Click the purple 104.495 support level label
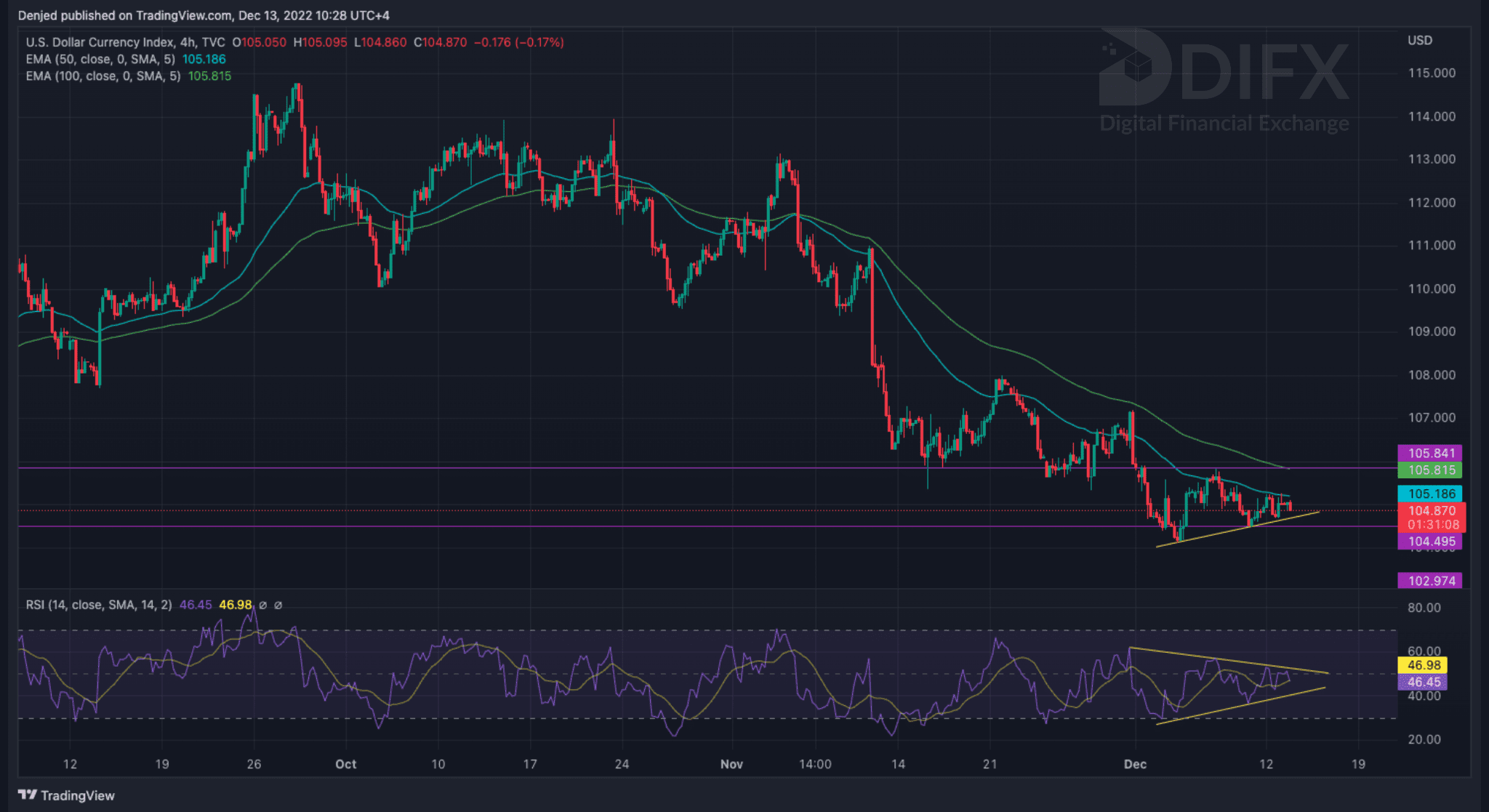The width and height of the screenshot is (1489, 812). [x=1430, y=542]
